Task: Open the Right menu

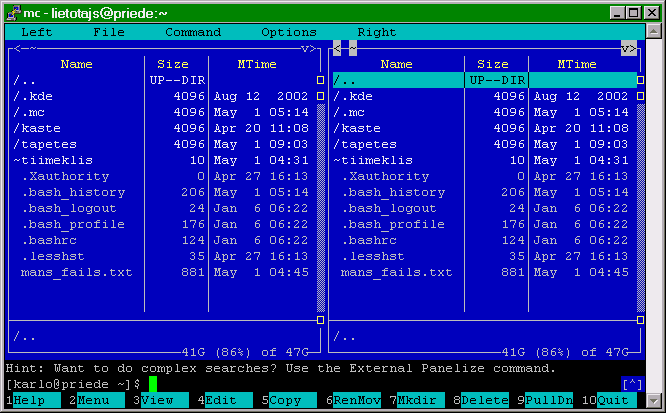Action: pyautogui.click(x=377, y=32)
